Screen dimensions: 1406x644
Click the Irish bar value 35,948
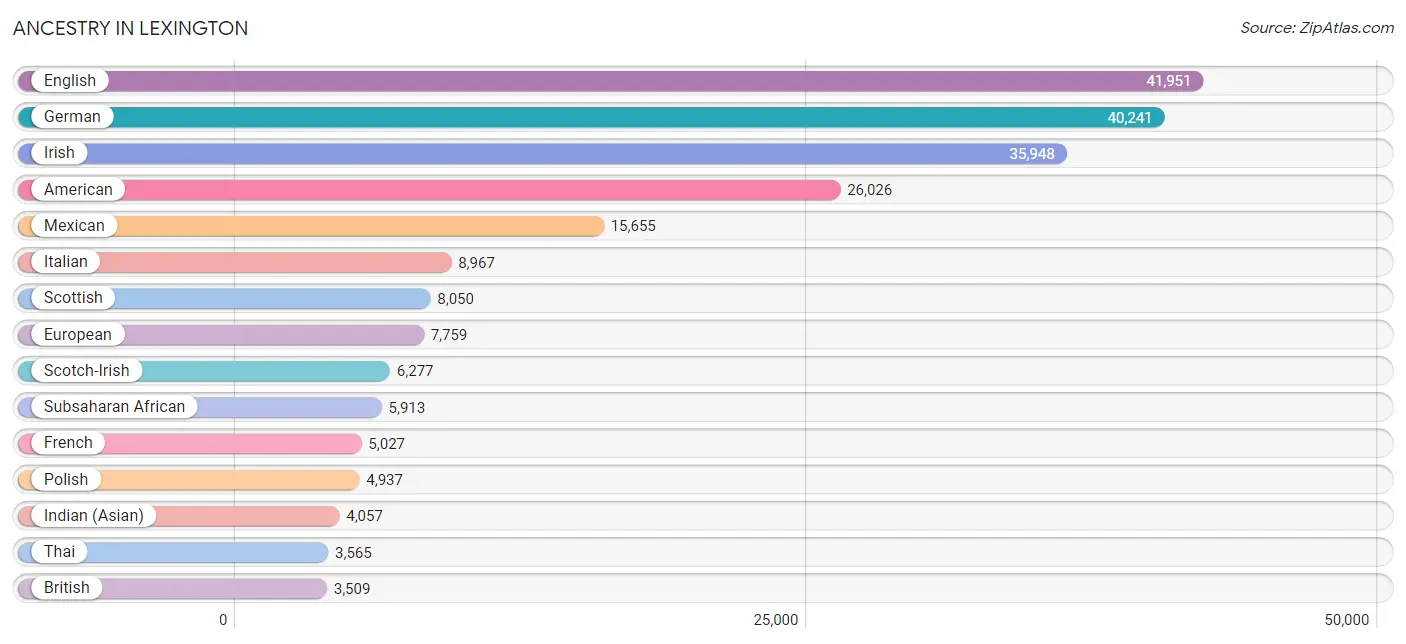click(1031, 154)
